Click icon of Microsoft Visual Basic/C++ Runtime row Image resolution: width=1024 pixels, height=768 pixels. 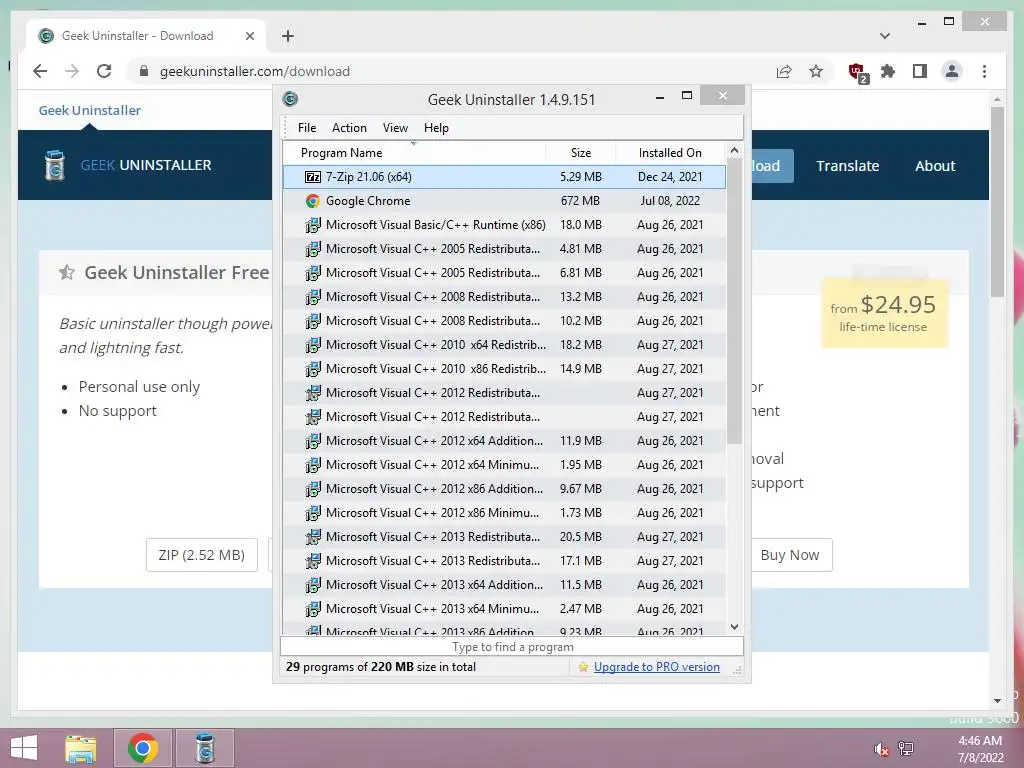313,225
